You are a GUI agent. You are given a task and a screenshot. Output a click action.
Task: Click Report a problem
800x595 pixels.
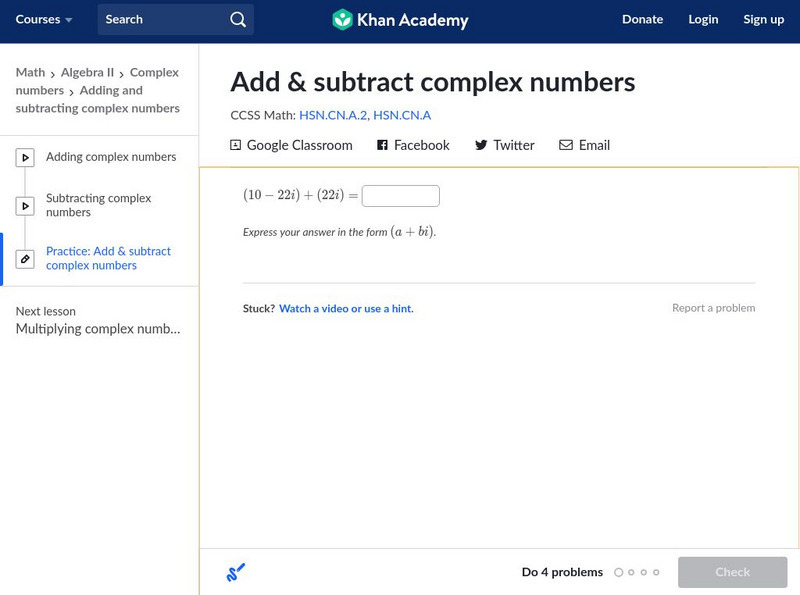point(713,308)
